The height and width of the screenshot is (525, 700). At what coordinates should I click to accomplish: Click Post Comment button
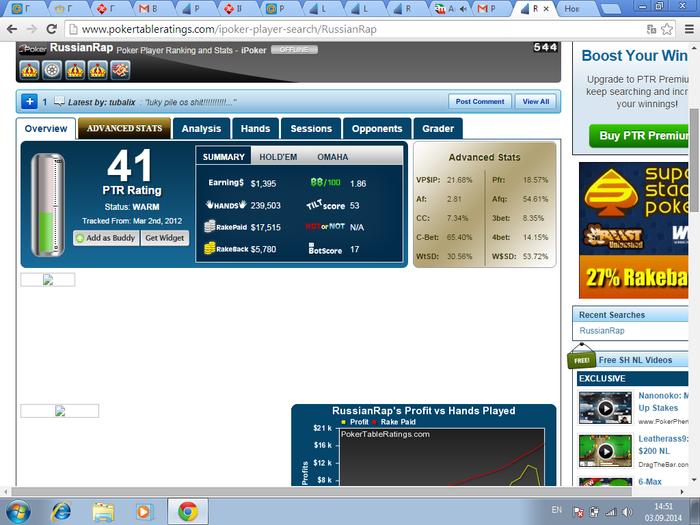pyautogui.click(x=480, y=101)
